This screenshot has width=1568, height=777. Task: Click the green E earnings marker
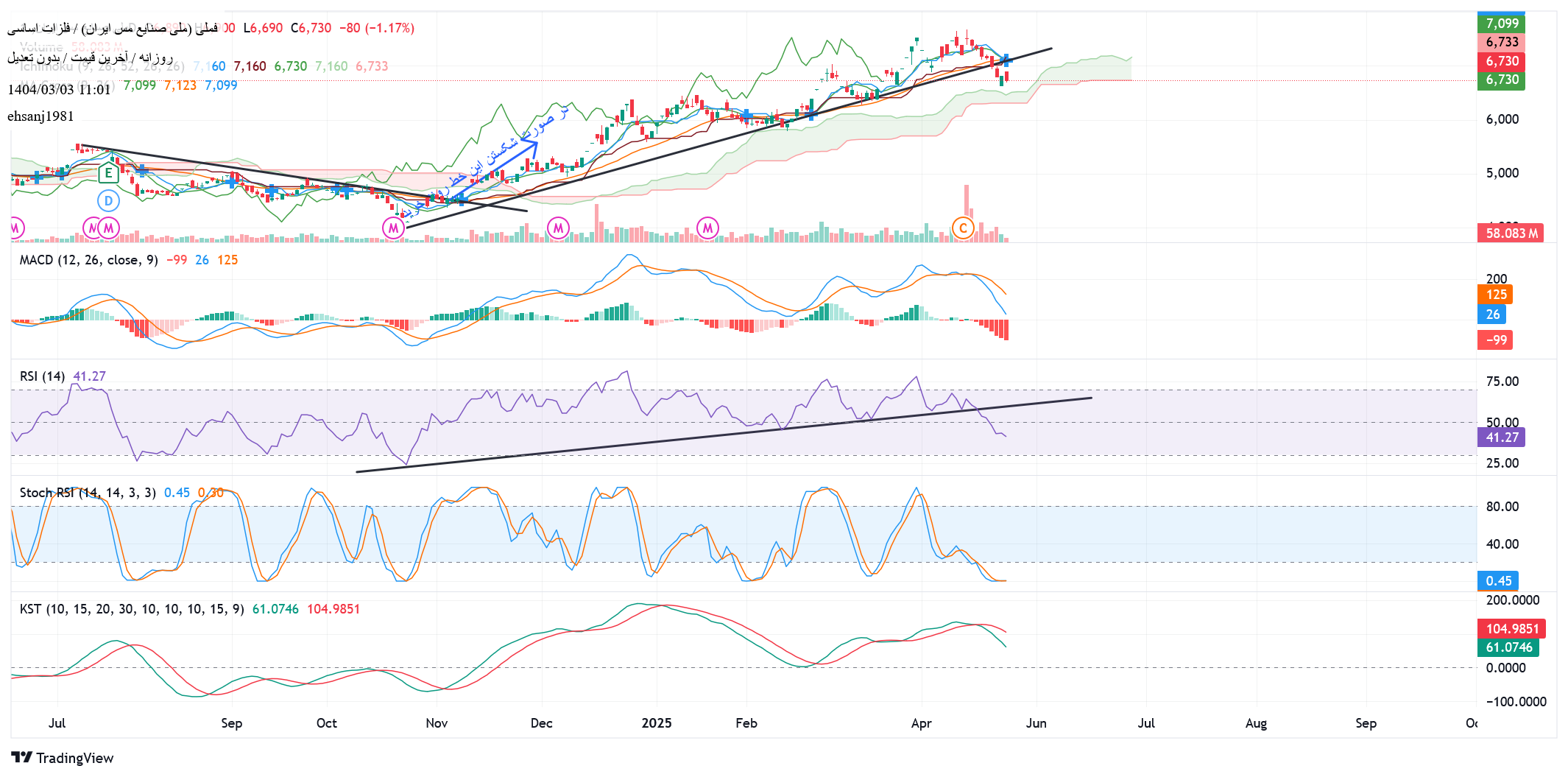(108, 174)
